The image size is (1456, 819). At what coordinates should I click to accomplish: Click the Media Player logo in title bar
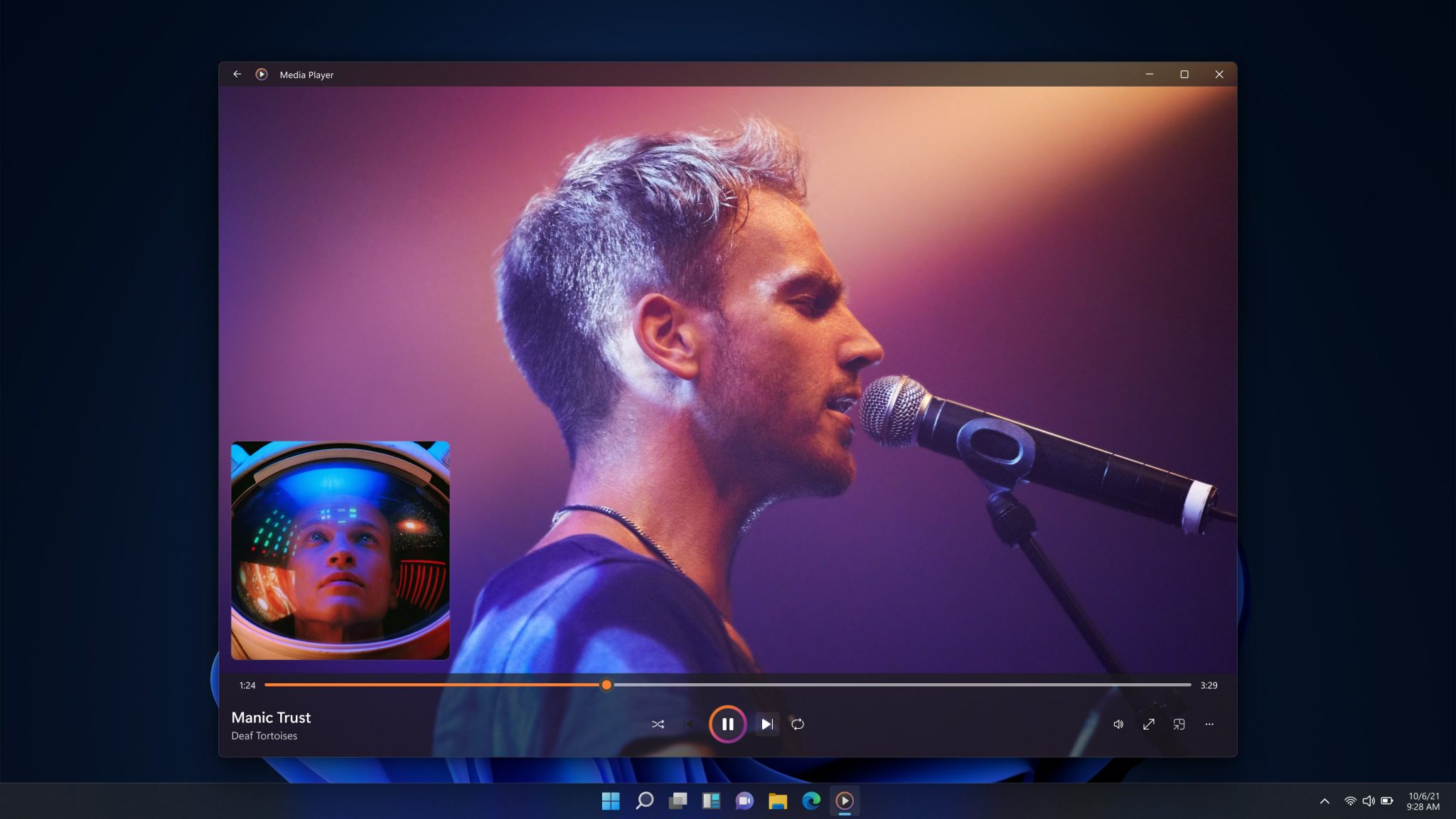pos(262,74)
